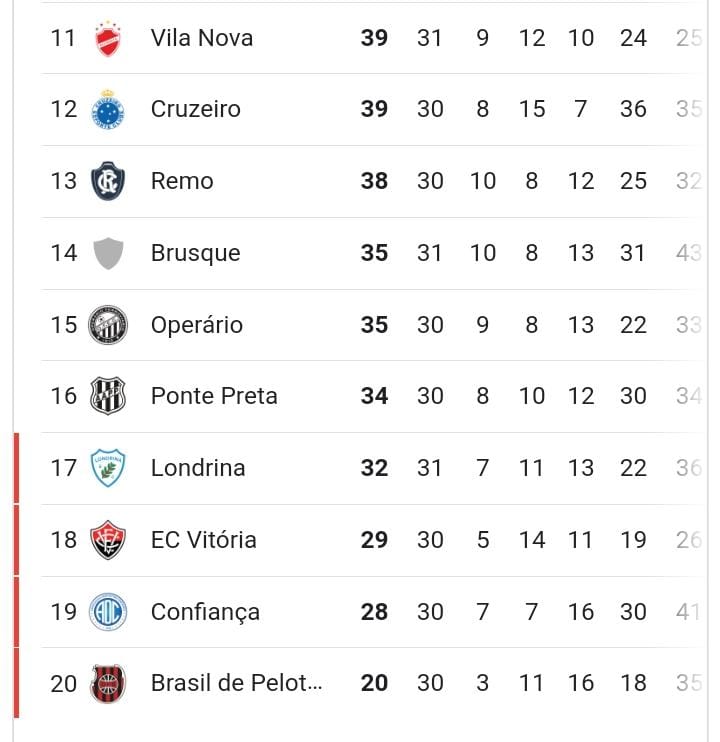
Task: Click the EC Vitória crest
Action: pos(108,540)
